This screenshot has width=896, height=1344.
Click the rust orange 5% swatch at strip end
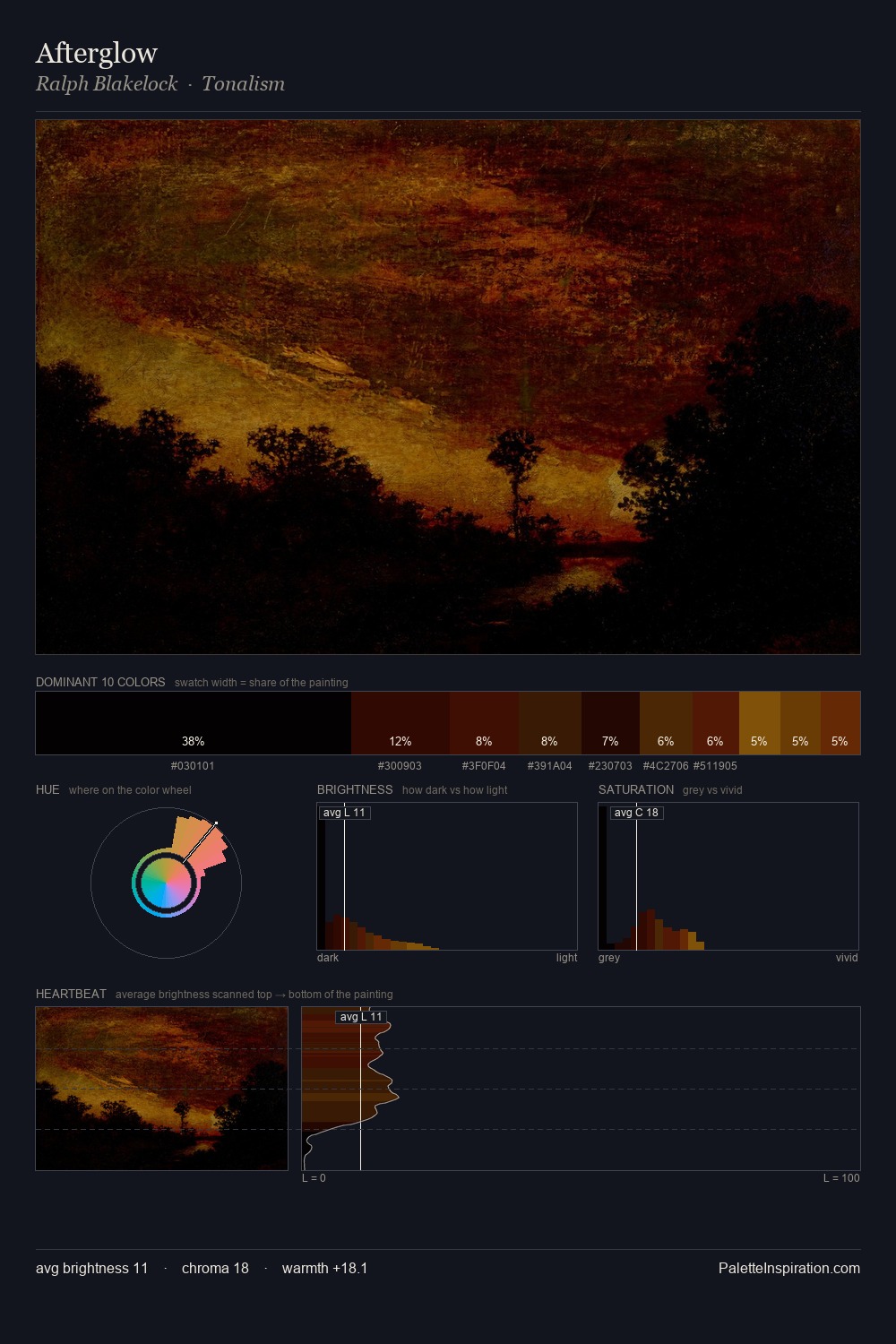(840, 723)
